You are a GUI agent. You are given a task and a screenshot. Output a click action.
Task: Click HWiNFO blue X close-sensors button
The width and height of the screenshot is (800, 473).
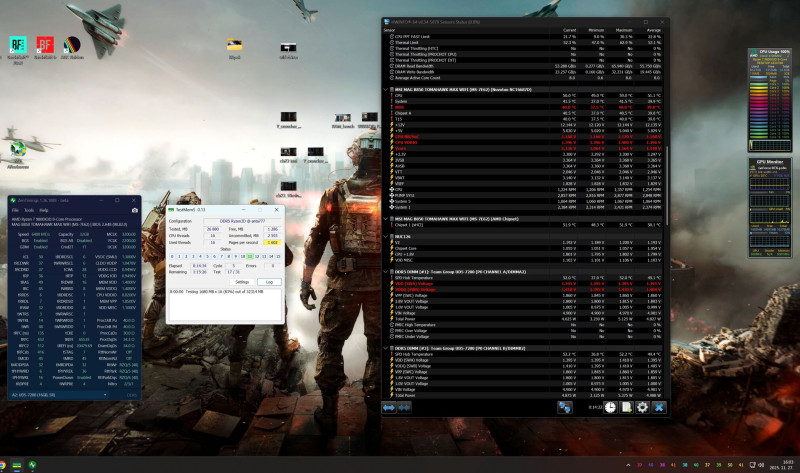pos(659,407)
